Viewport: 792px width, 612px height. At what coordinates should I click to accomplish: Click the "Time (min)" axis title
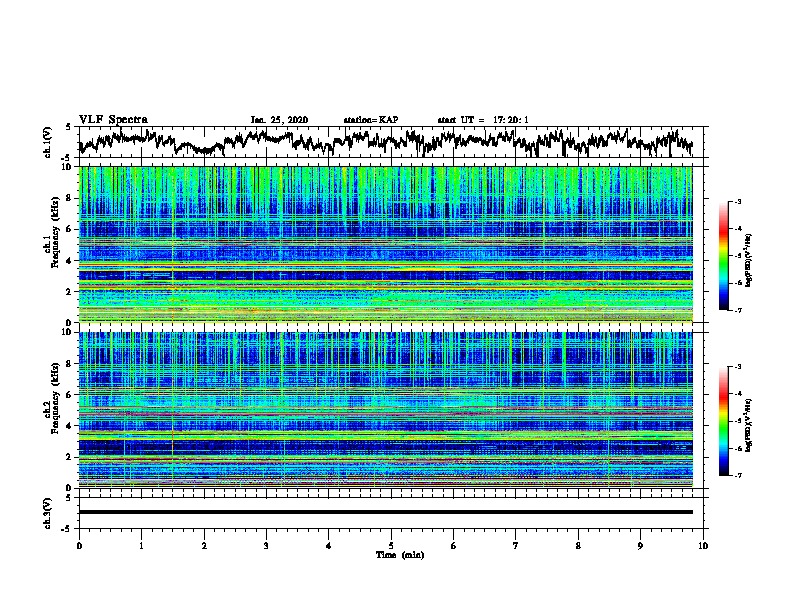[400, 555]
